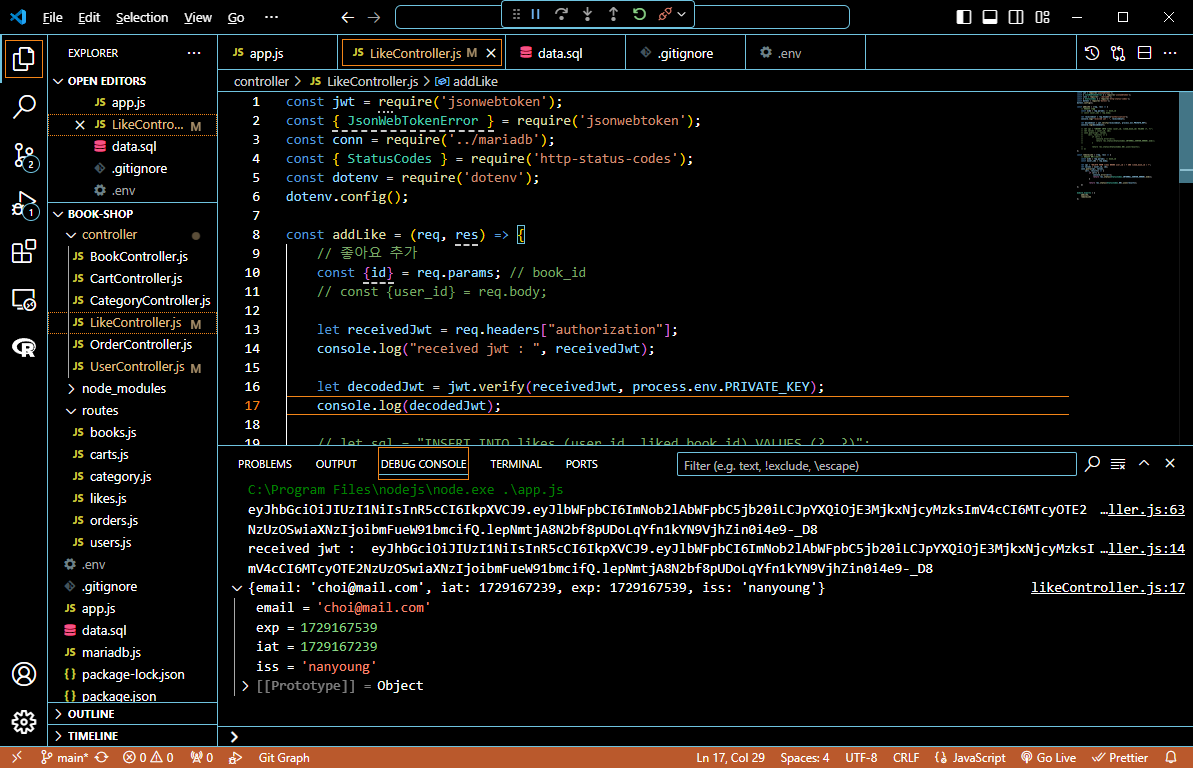
Task: Open more editor actions menu
Action: 1170,53
